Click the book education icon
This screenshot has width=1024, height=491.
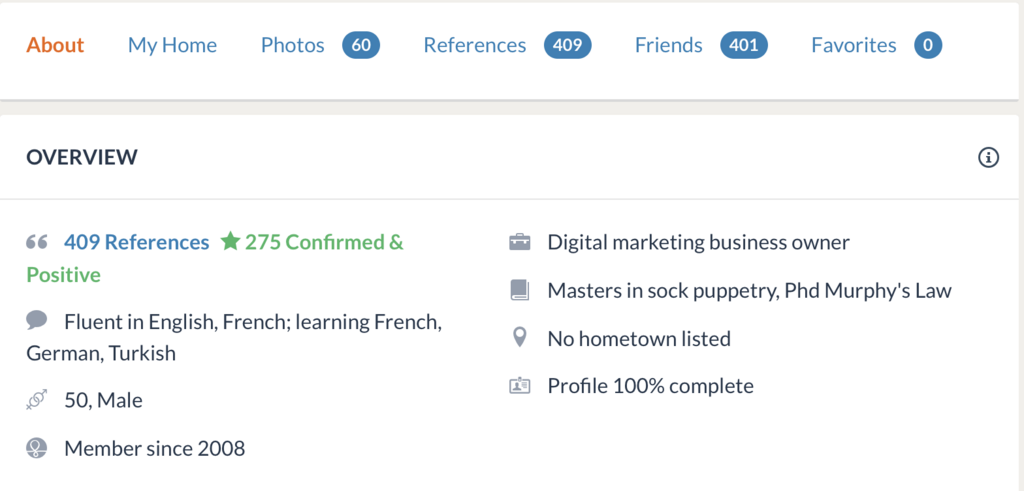(x=520, y=290)
